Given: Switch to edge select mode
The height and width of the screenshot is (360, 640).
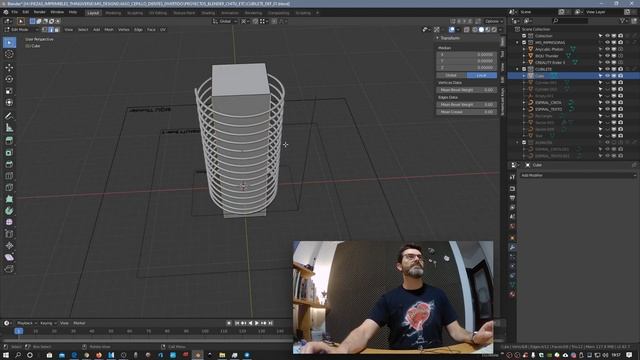Looking at the screenshot, I should 51,29.
